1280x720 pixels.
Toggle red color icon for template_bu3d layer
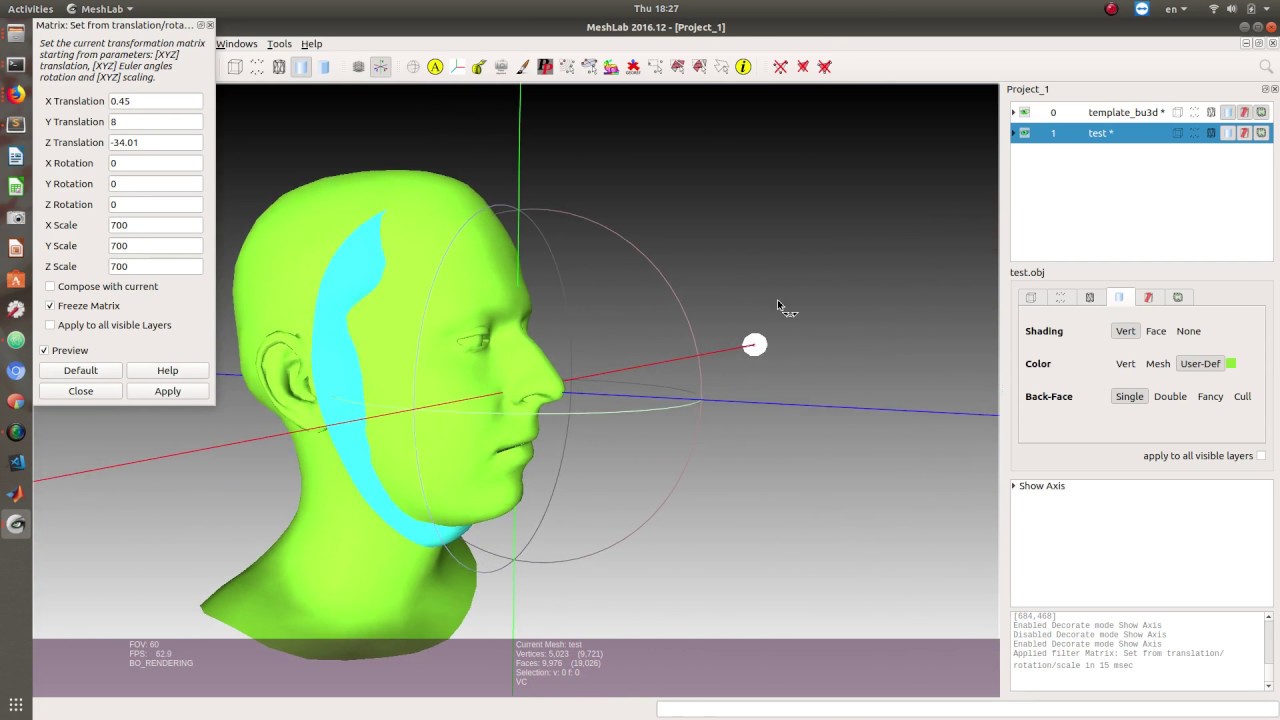click(x=1245, y=112)
